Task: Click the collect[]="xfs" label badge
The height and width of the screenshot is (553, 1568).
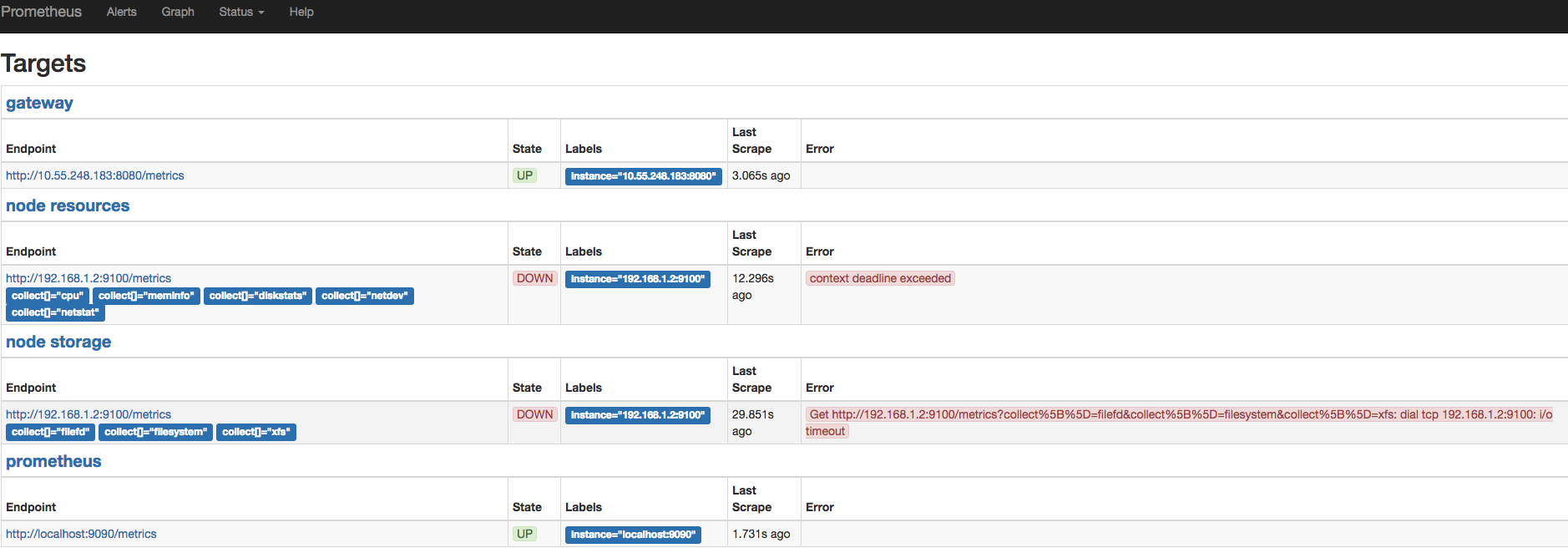Action: [x=256, y=432]
